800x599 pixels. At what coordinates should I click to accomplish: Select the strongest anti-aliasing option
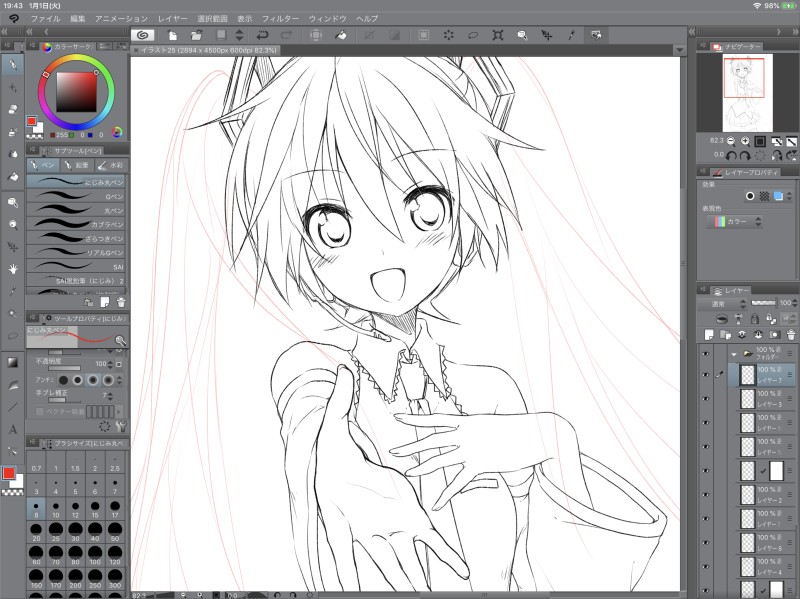click(108, 380)
